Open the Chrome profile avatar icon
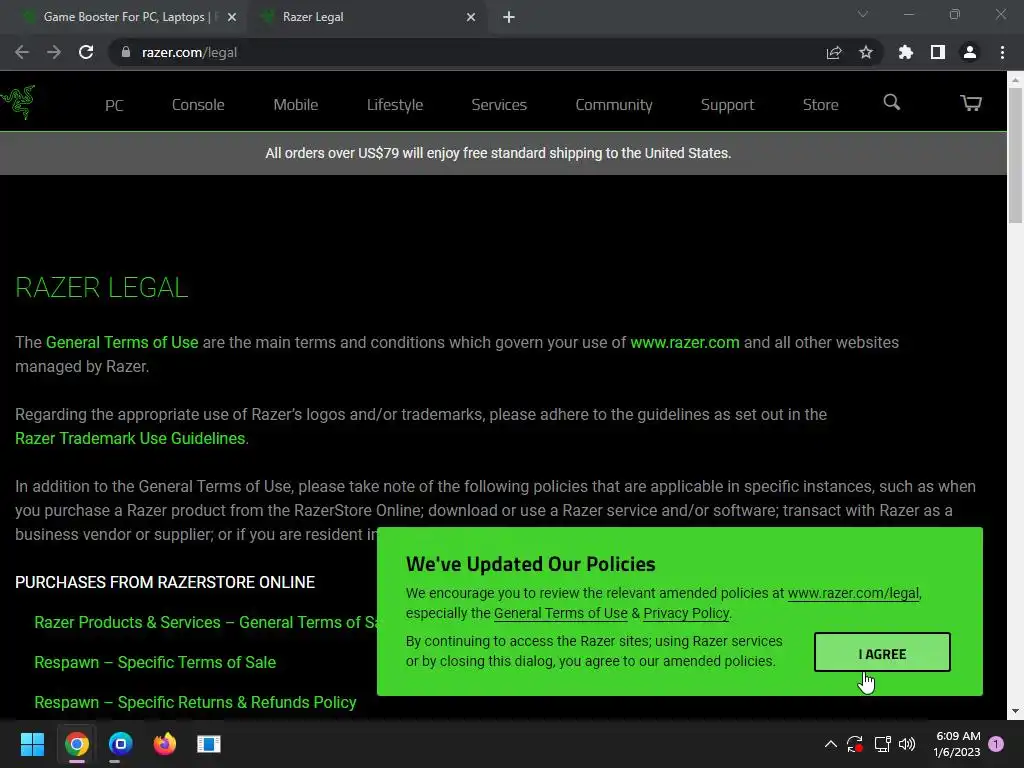Image resolution: width=1024 pixels, height=768 pixels. coord(970,52)
